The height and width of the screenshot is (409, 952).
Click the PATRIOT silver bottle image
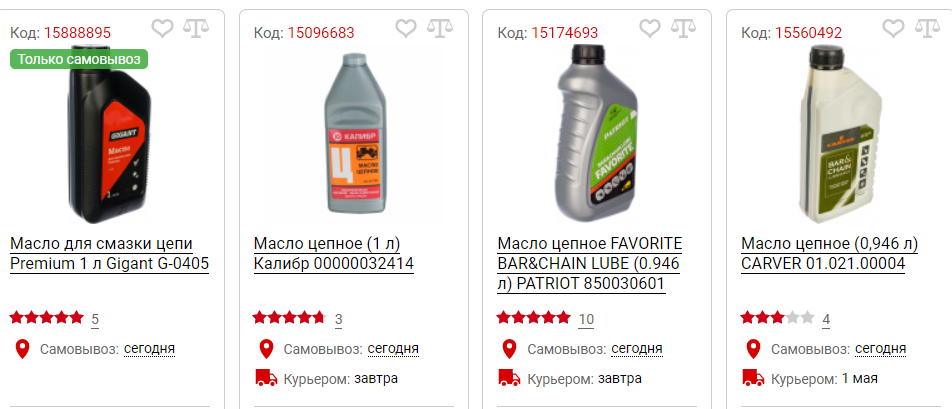597,134
